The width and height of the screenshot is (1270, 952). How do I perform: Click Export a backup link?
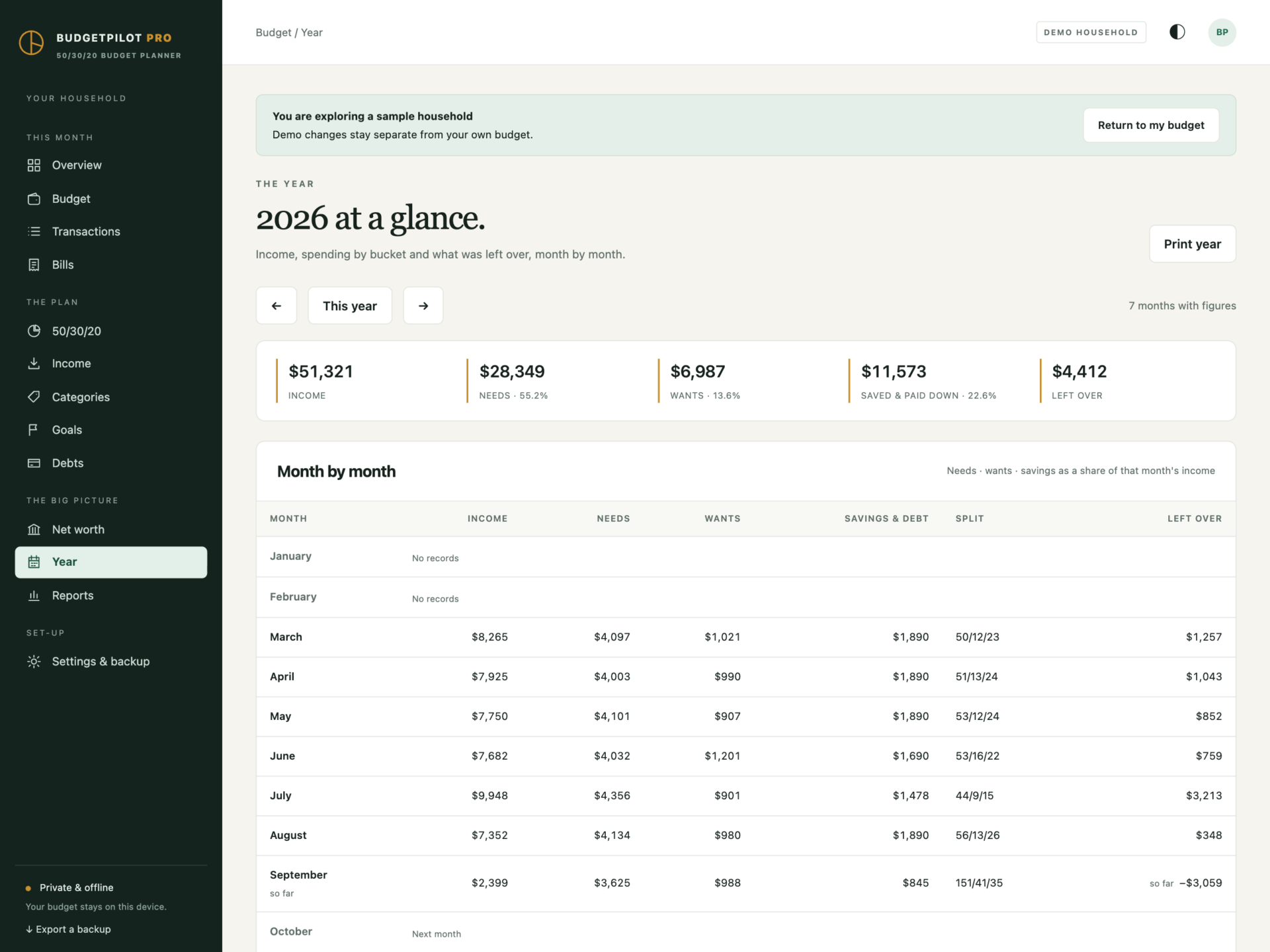pos(68,929)
